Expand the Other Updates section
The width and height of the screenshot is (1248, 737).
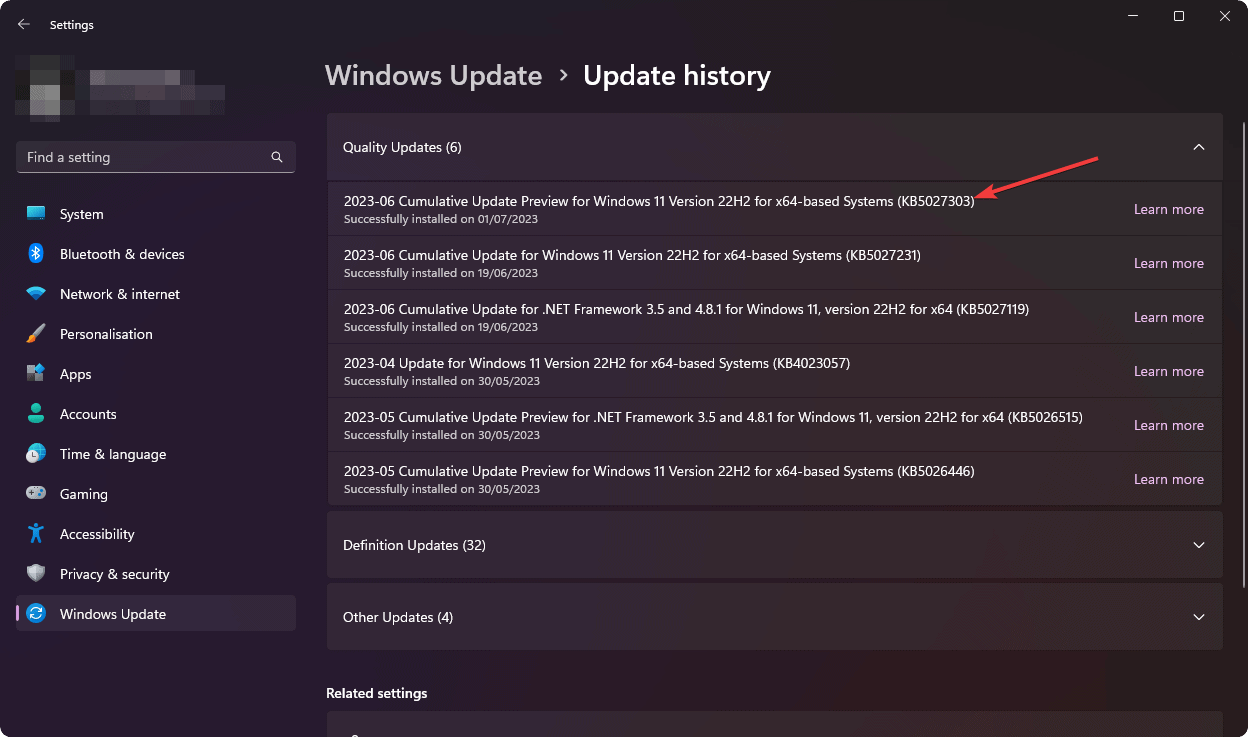[x=1198, y=617]
